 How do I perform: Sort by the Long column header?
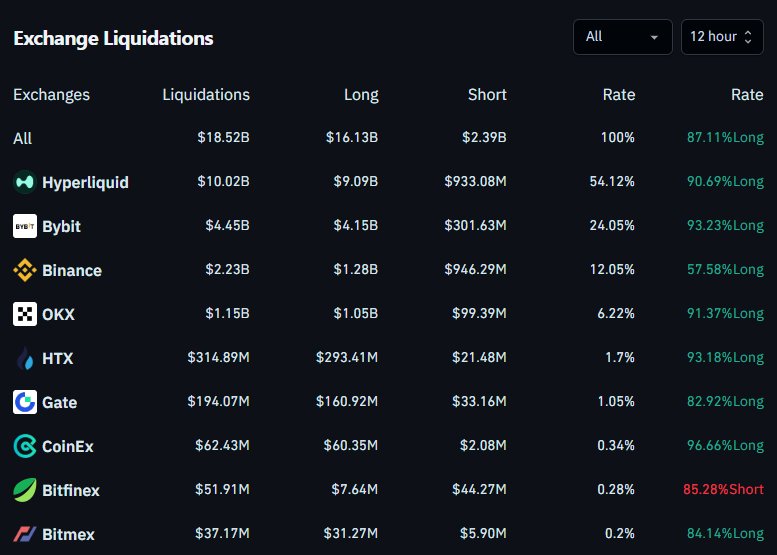(361, 95)
